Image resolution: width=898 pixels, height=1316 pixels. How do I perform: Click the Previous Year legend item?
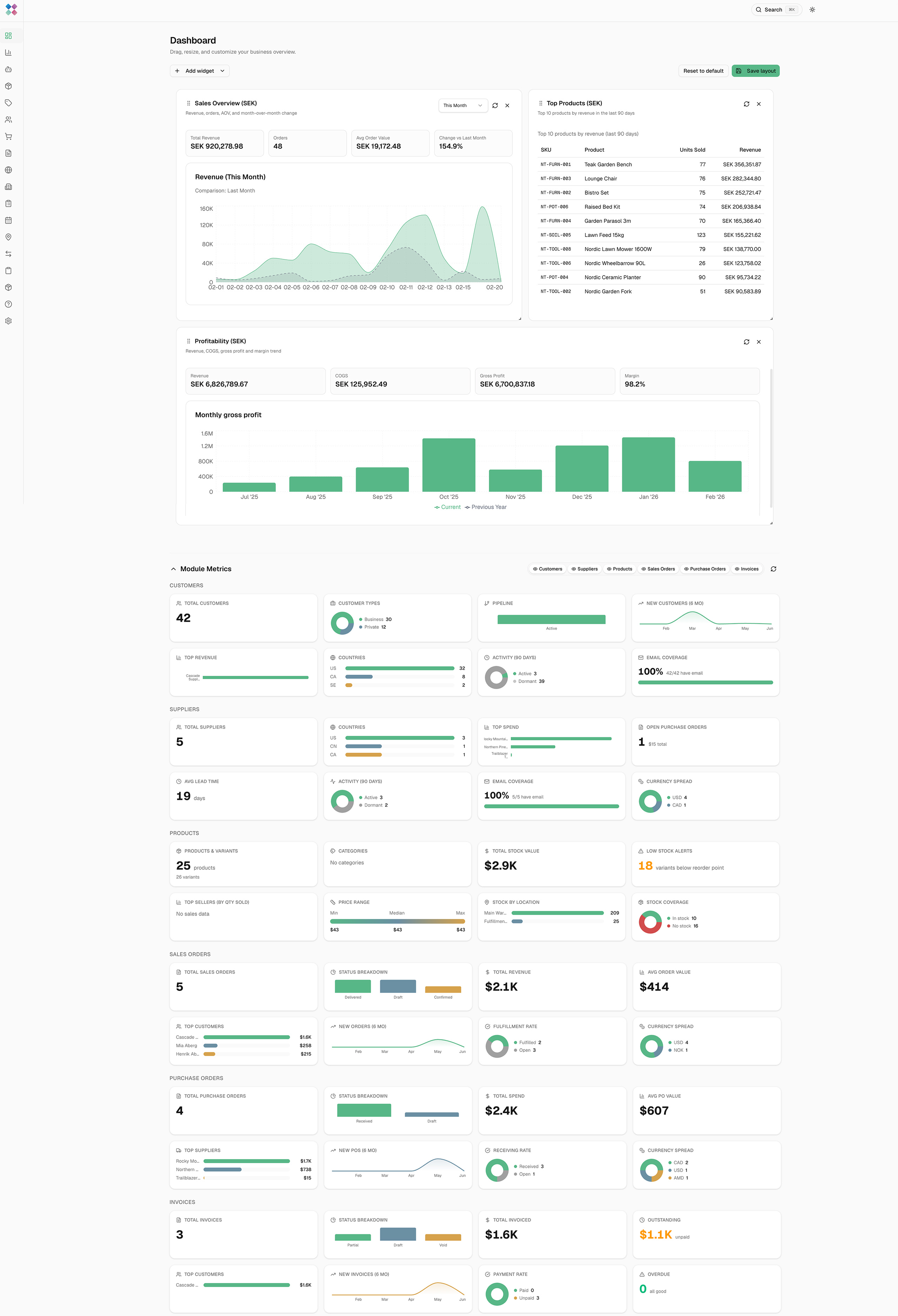pyautogui.click(x=485, y=507)
